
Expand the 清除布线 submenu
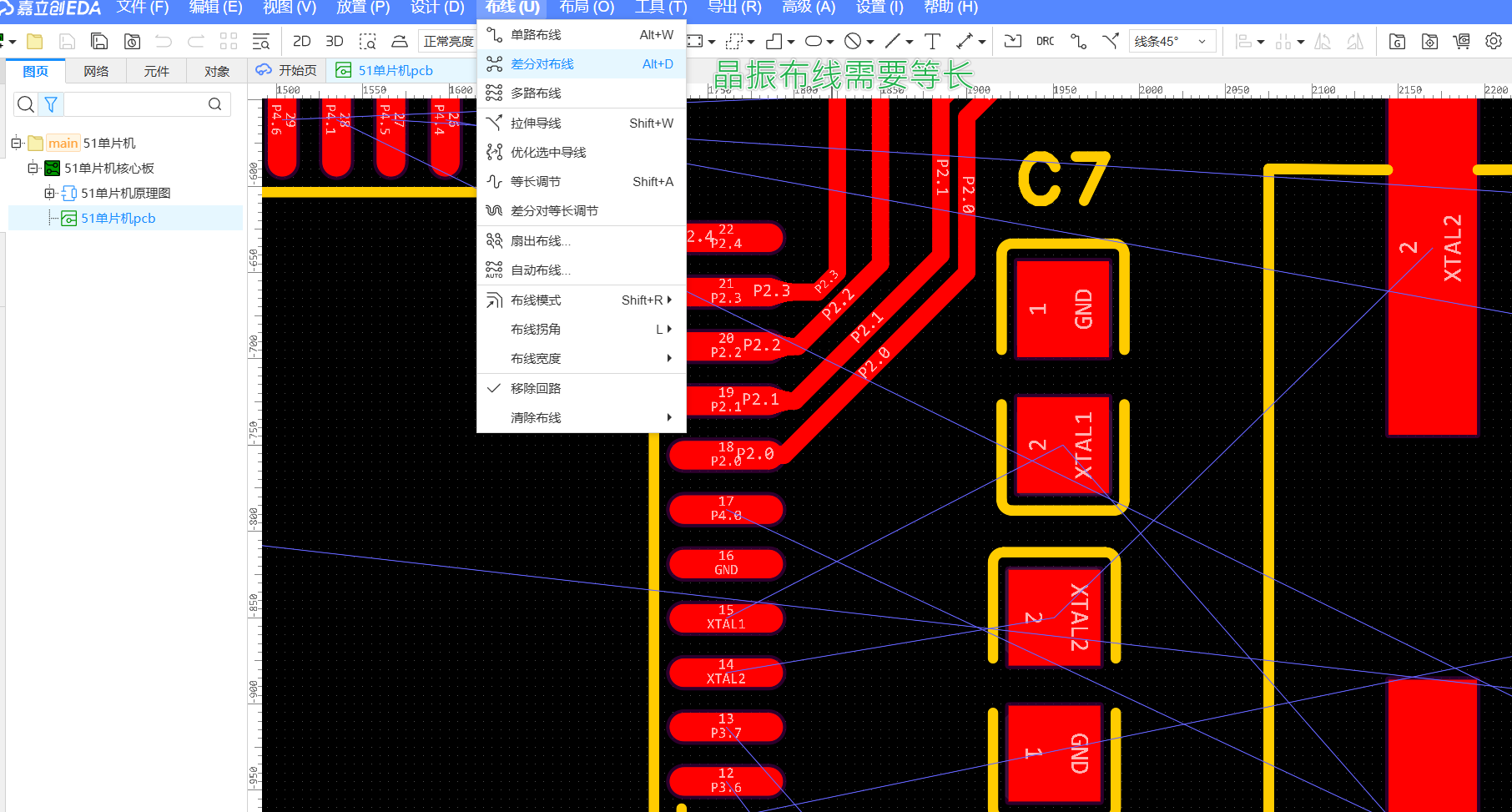pyautogui.click(x=582, y=418)
